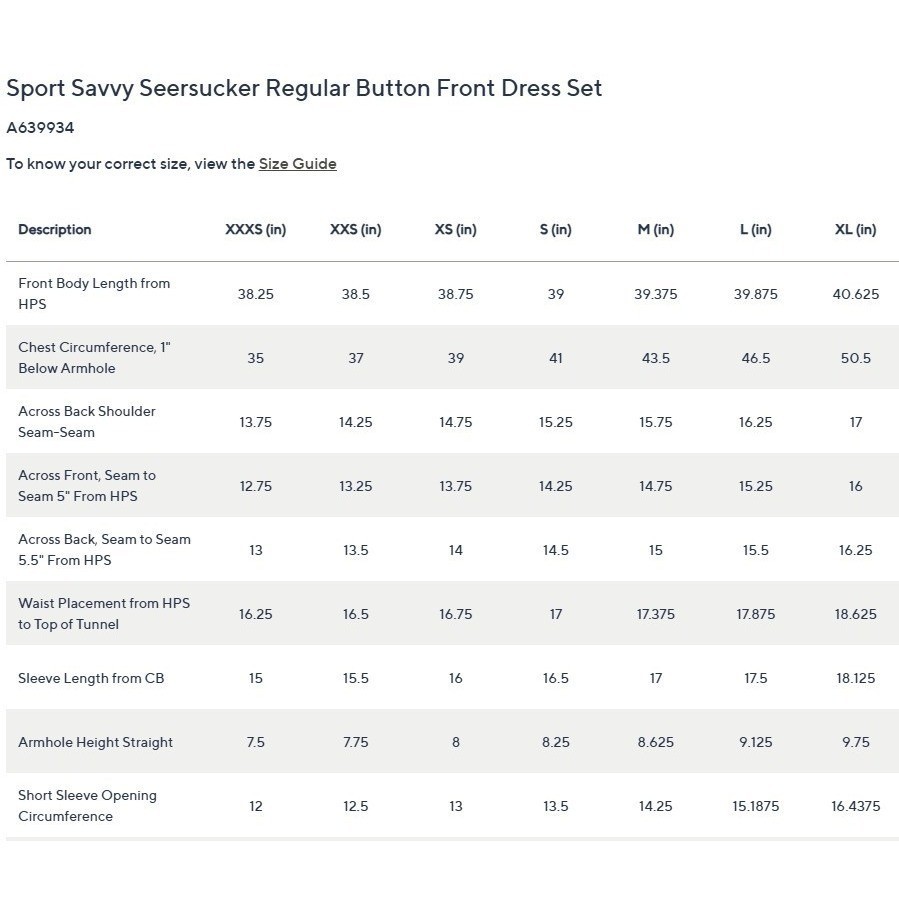Select the S (in) column header
The height and width of the screenshot is (899, 899).
pyautogui.click(x=556, y=229)
